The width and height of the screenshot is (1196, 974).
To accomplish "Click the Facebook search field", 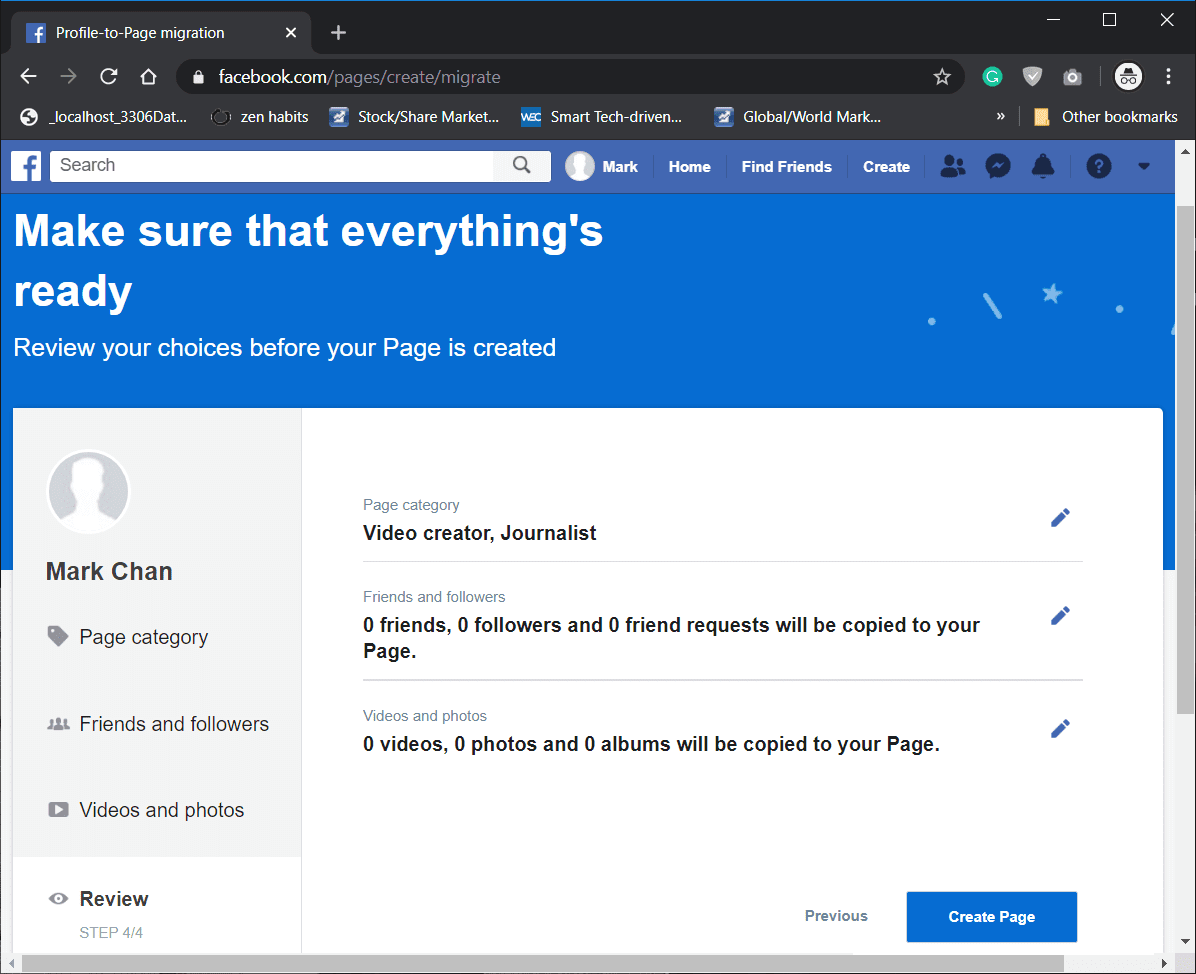I will [x=272, y=166].
